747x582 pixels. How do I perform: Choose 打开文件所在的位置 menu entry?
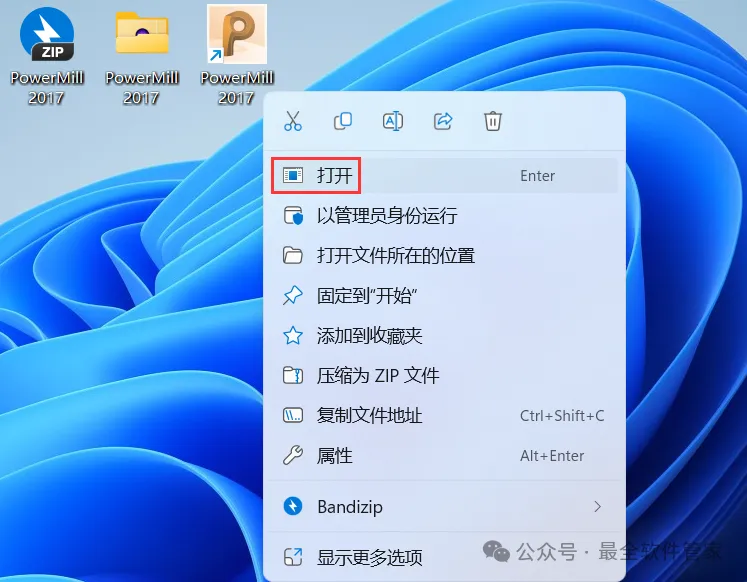coord(444,256)
